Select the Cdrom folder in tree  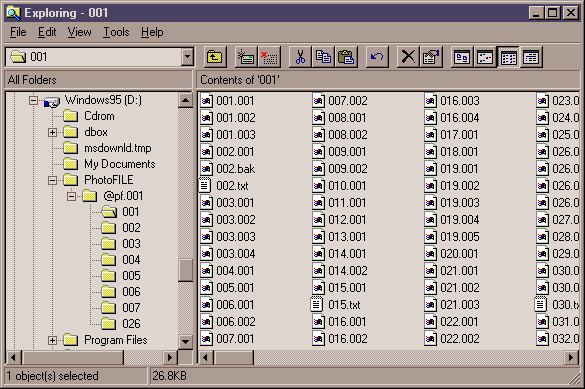click(89, 116)
